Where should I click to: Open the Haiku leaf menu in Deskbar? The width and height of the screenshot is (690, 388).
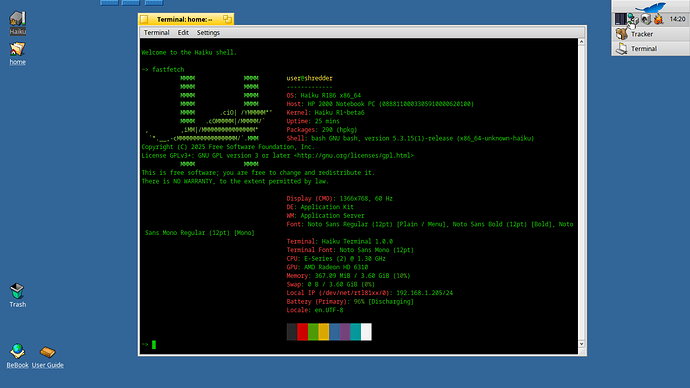650,6
